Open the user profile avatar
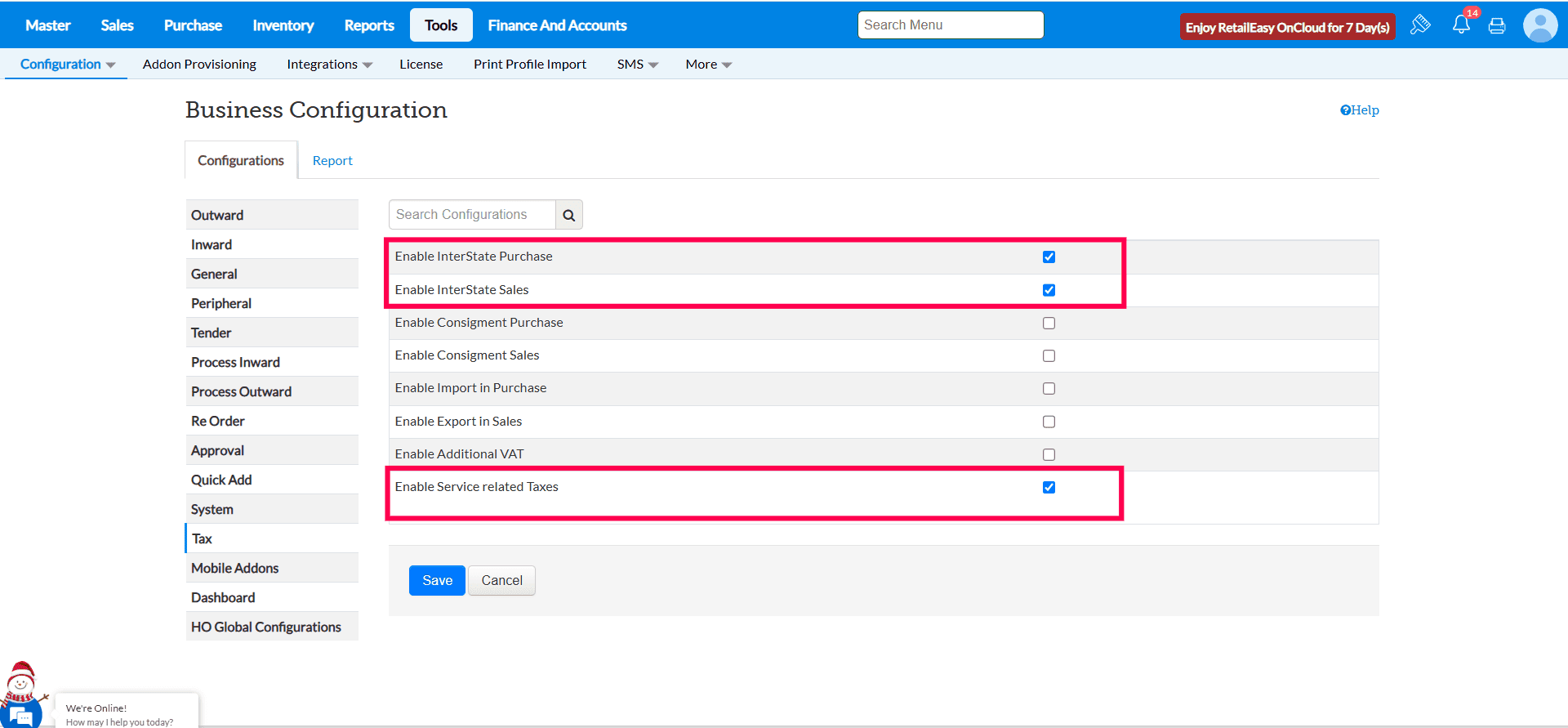 click(x=1540, y=25)
